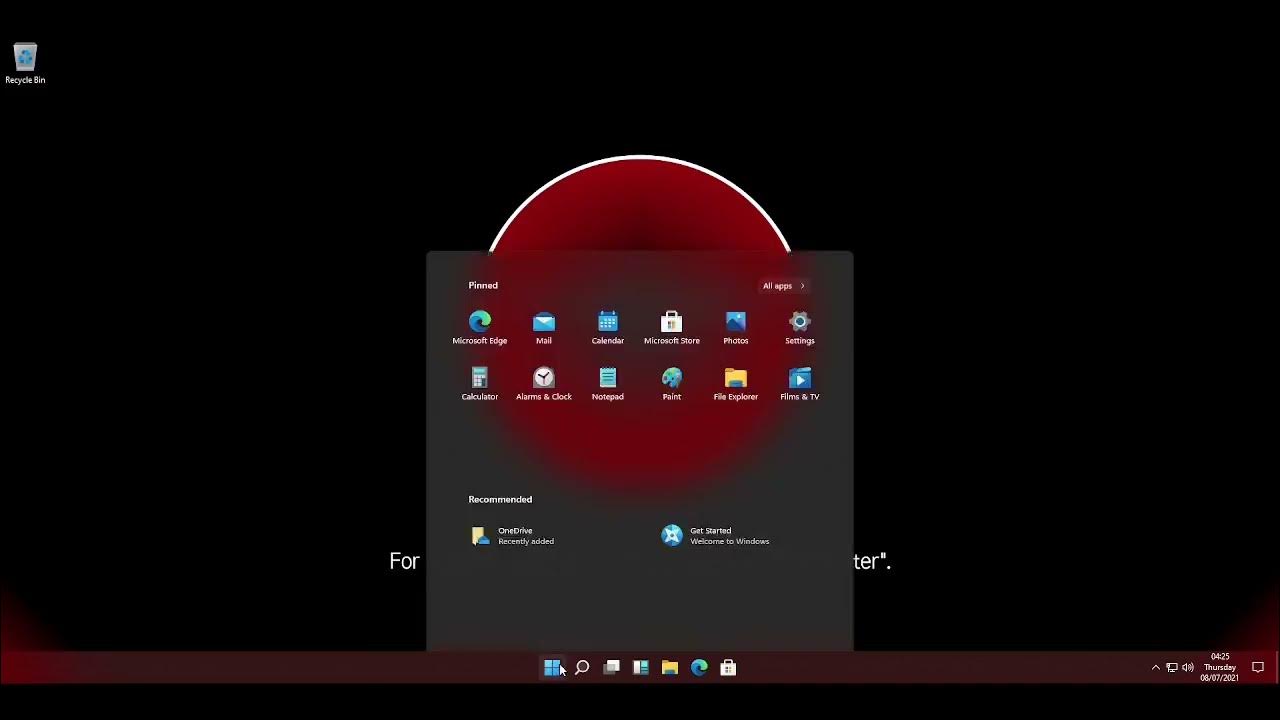Screen dimensions: 1280x720
Task: Open the Calendar app
Action: click(608, 328)
